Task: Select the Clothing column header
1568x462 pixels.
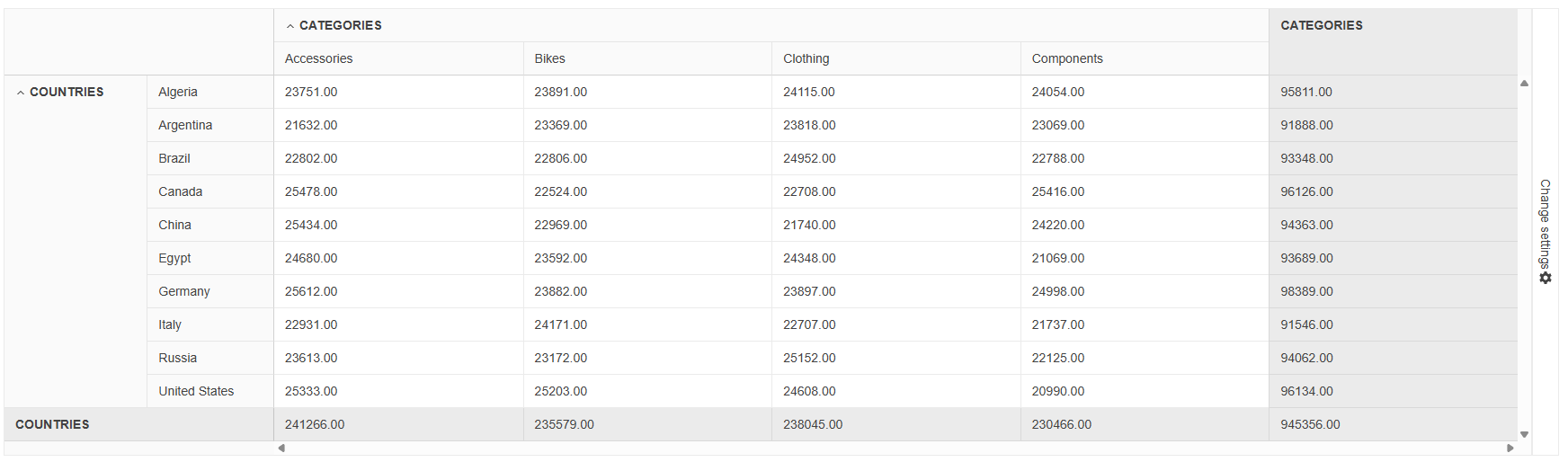Action: [x=806, y=58]
